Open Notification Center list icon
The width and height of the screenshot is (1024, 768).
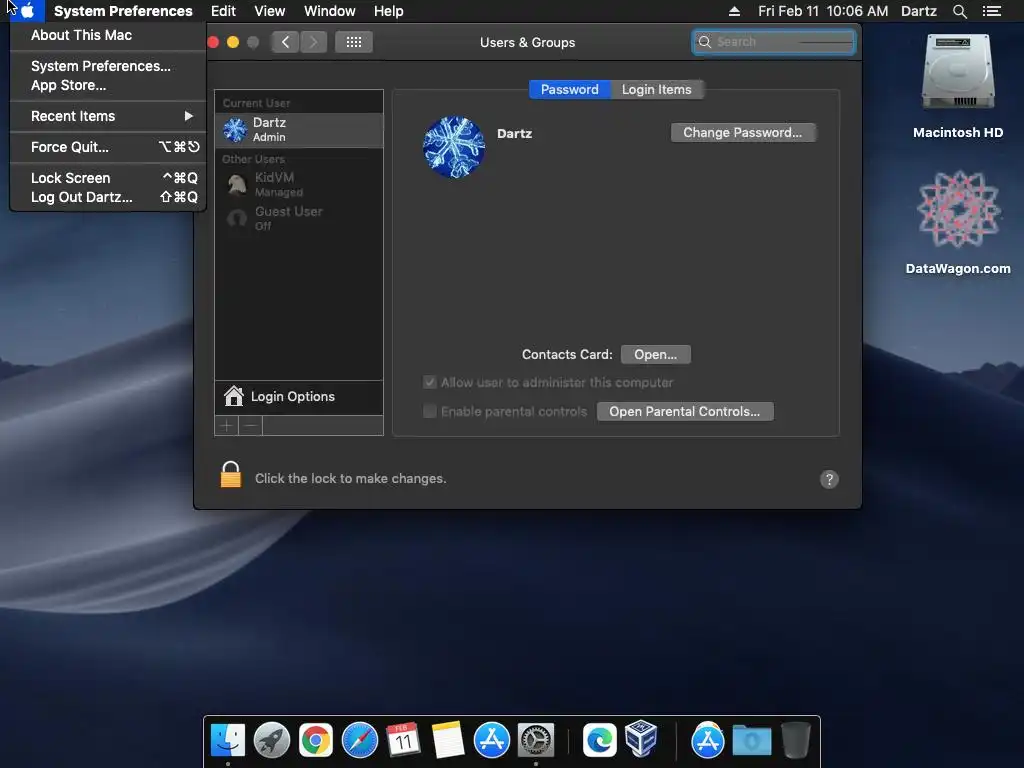[x=992, y=11]
